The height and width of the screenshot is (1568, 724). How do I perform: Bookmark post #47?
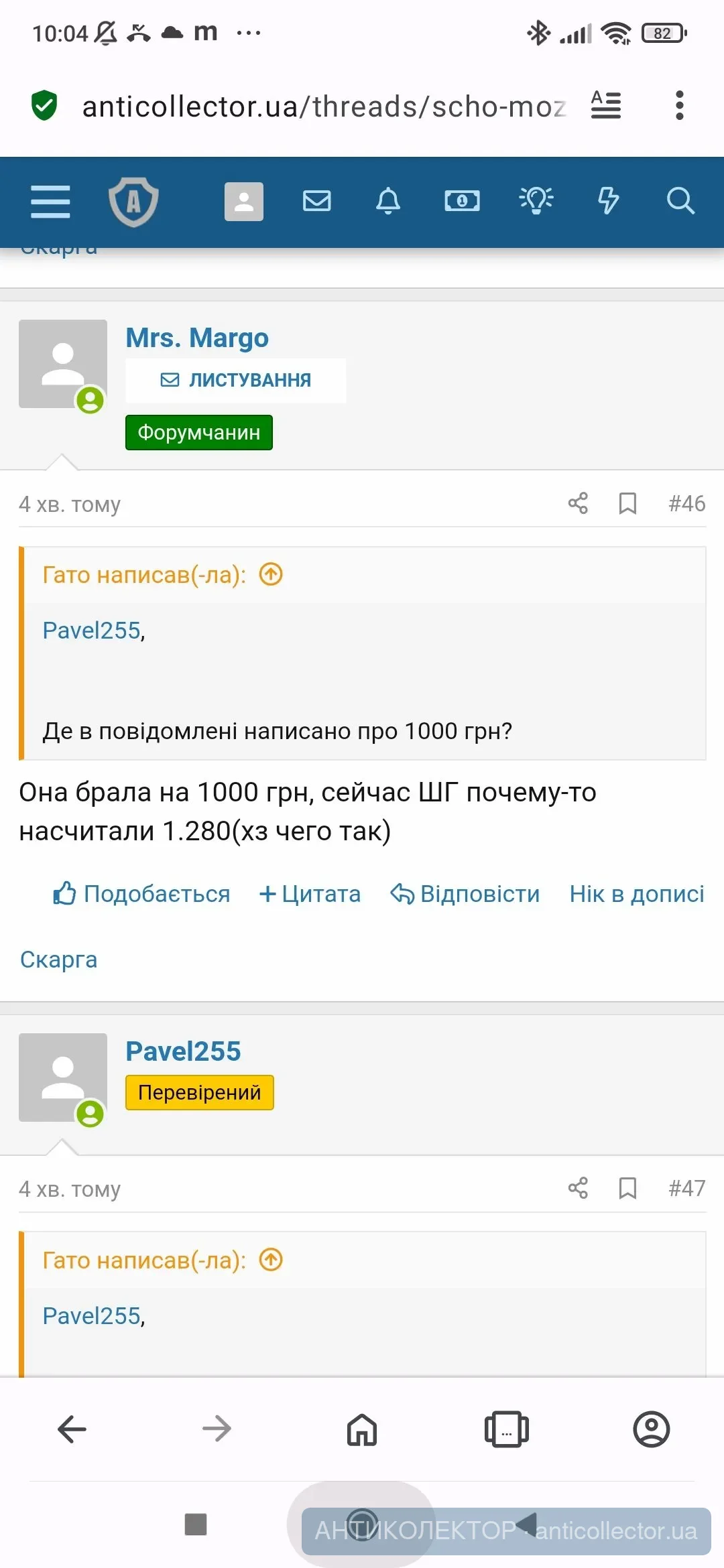[x=627, y=1188]
